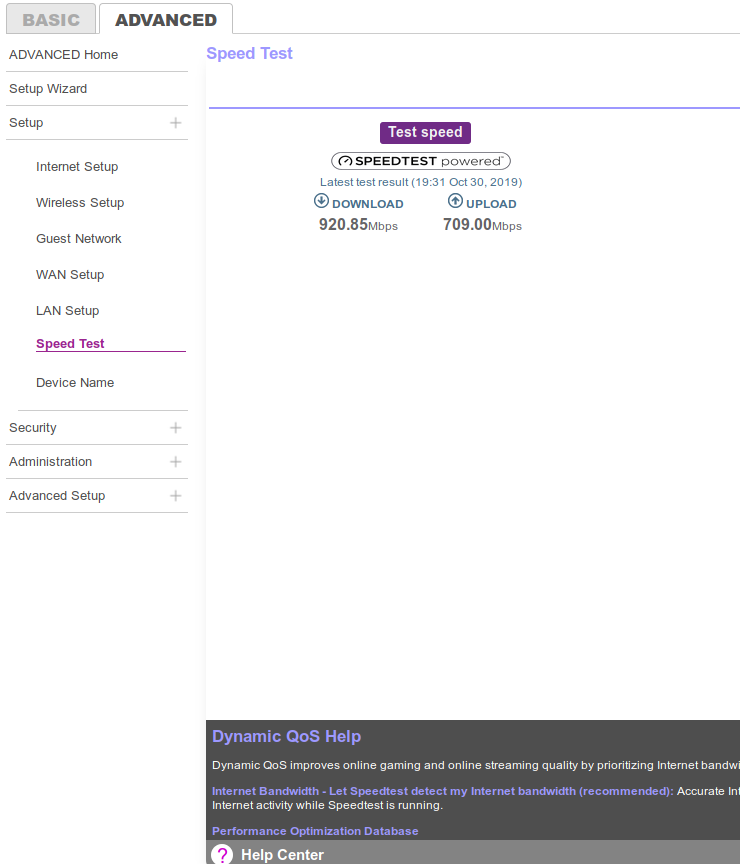Navigate to WAN Setup
The image size is (740, 864).
click(70, 275)
